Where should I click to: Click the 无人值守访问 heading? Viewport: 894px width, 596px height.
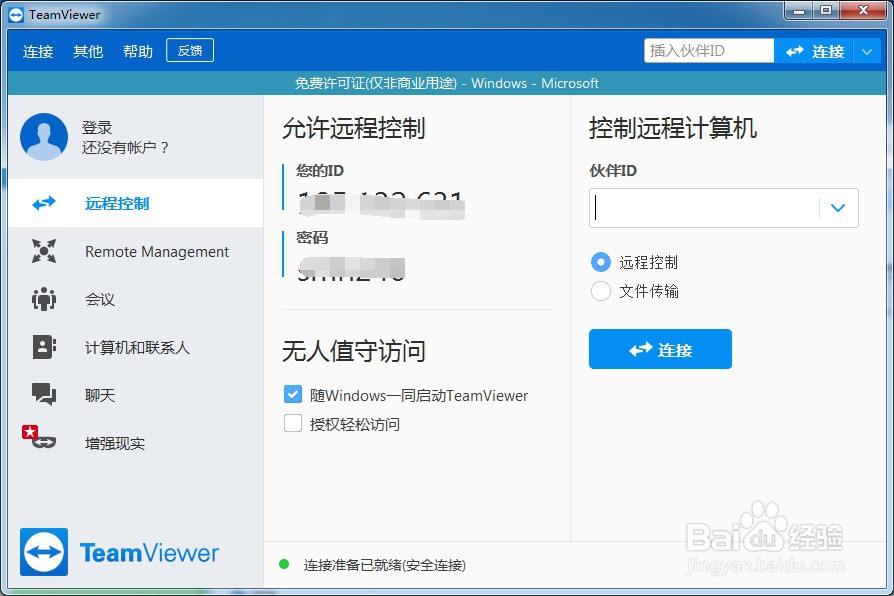[x=353, y=351]
